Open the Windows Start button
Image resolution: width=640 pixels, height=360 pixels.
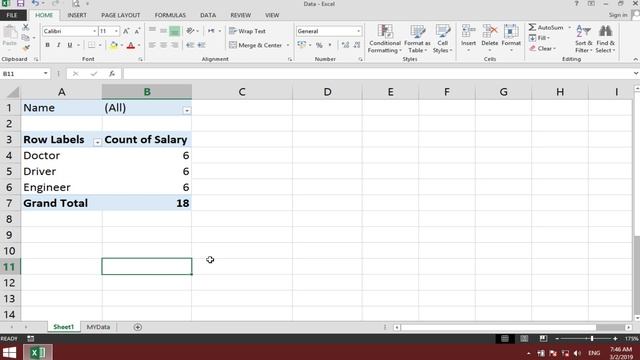tap(10, 352)
